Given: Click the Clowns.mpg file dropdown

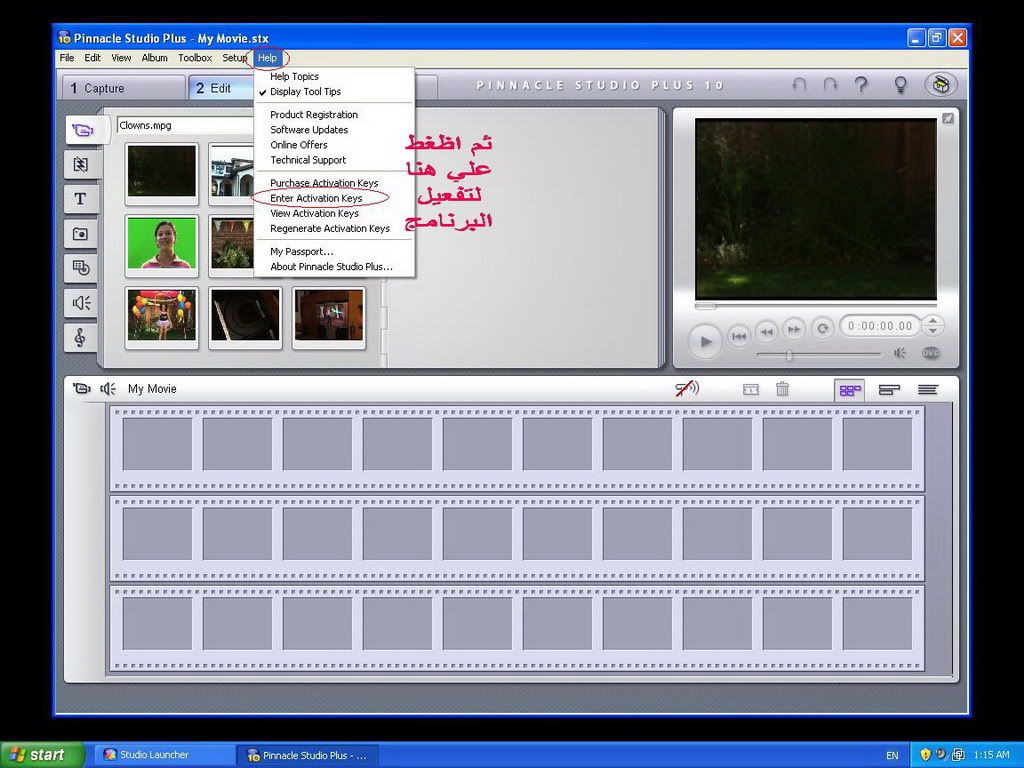Looking at the screenshot, I should pyautogui.click(x=185, y=125).
